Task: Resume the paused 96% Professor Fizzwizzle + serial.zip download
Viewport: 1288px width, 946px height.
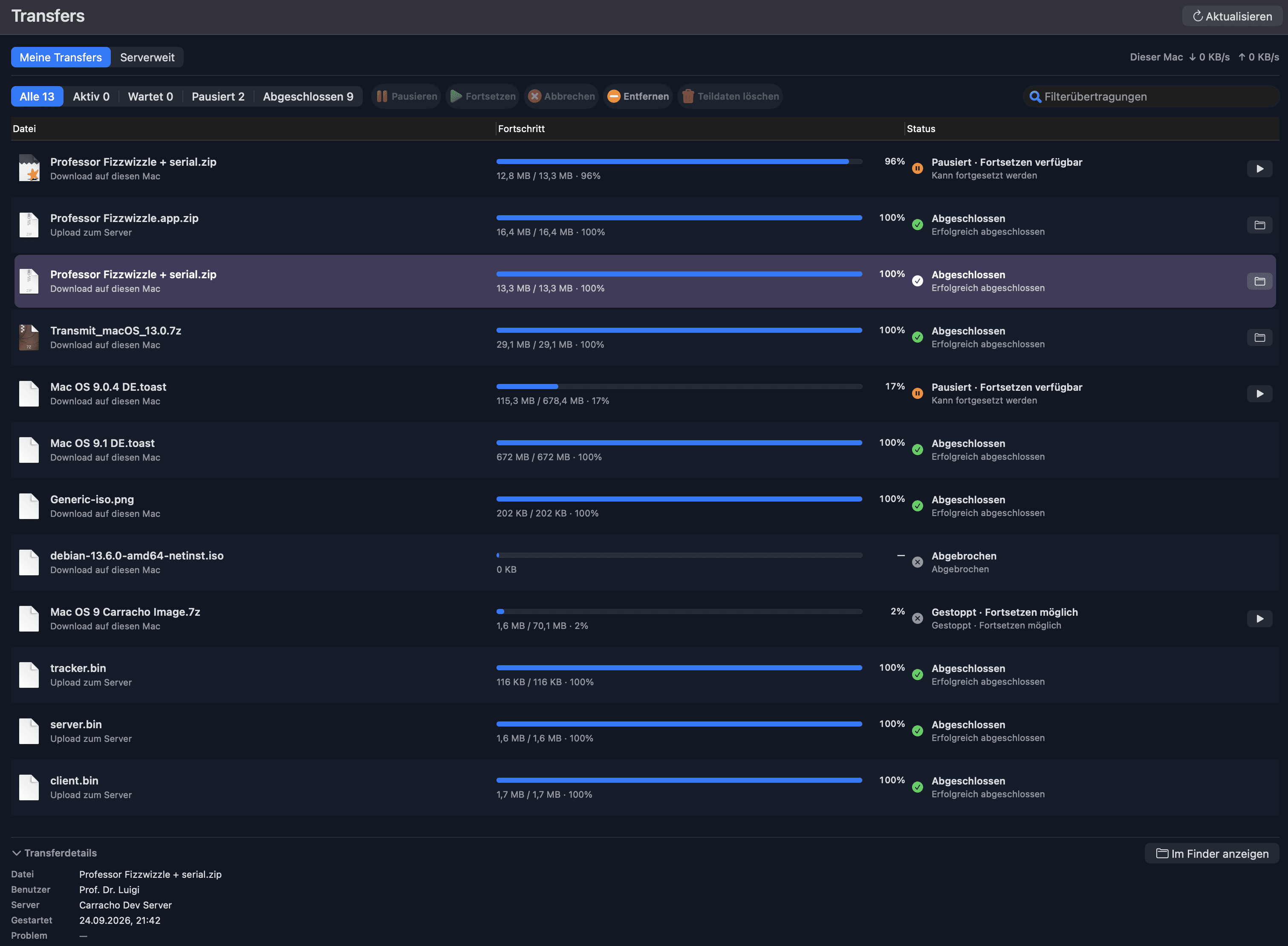Action: point(1259,169)
